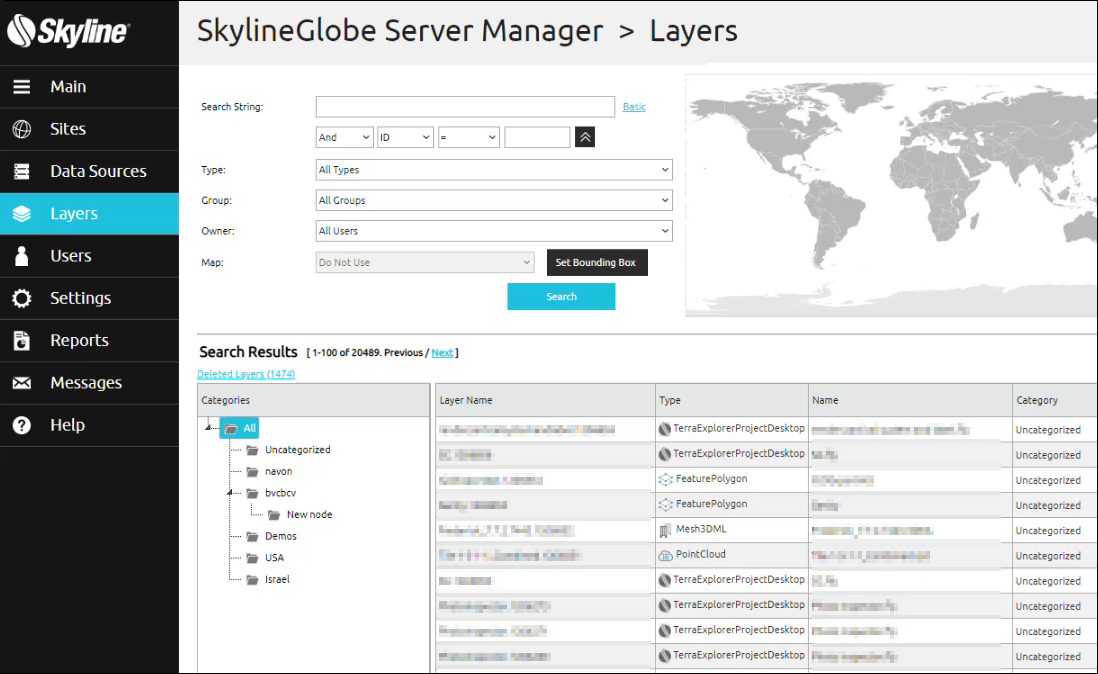Click the Reports document icon
The image size is (1098, 674).
pos(22,340)
